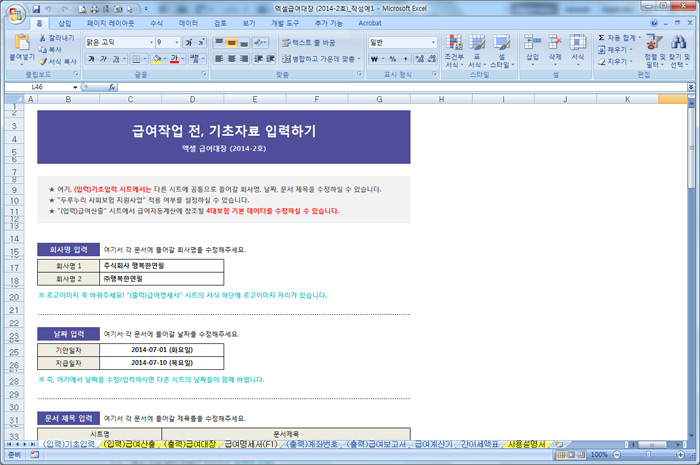Screen dimensions: 700x465
Task: Switch to 페이지 레이아웃 tab
Action: pyautogui.click(x=110, y=23)
